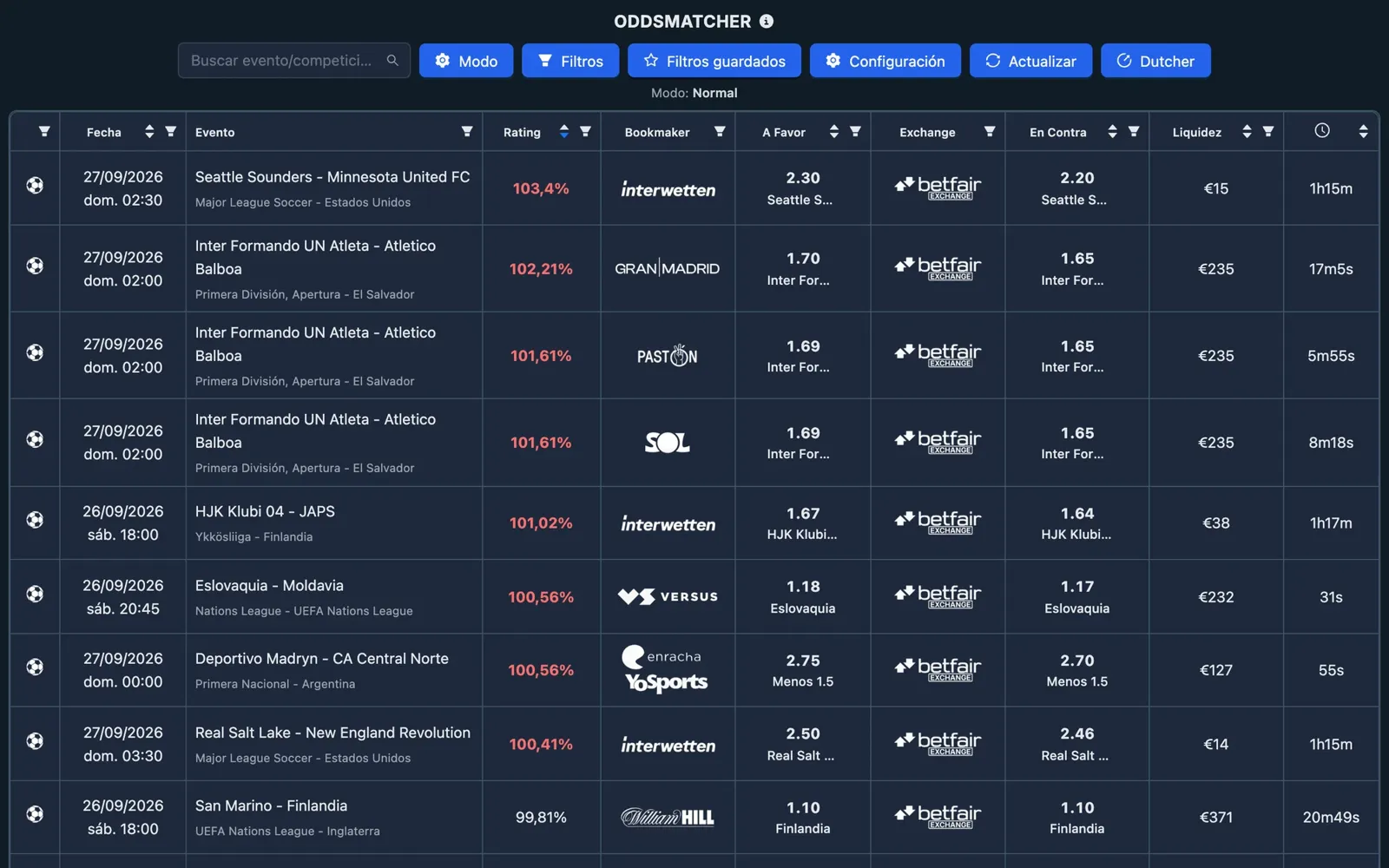Image resolution: width=1389 pixels, height=868 pixels.
Task: Click the VERSUS bookmaker logo
Action: [668, 596]
